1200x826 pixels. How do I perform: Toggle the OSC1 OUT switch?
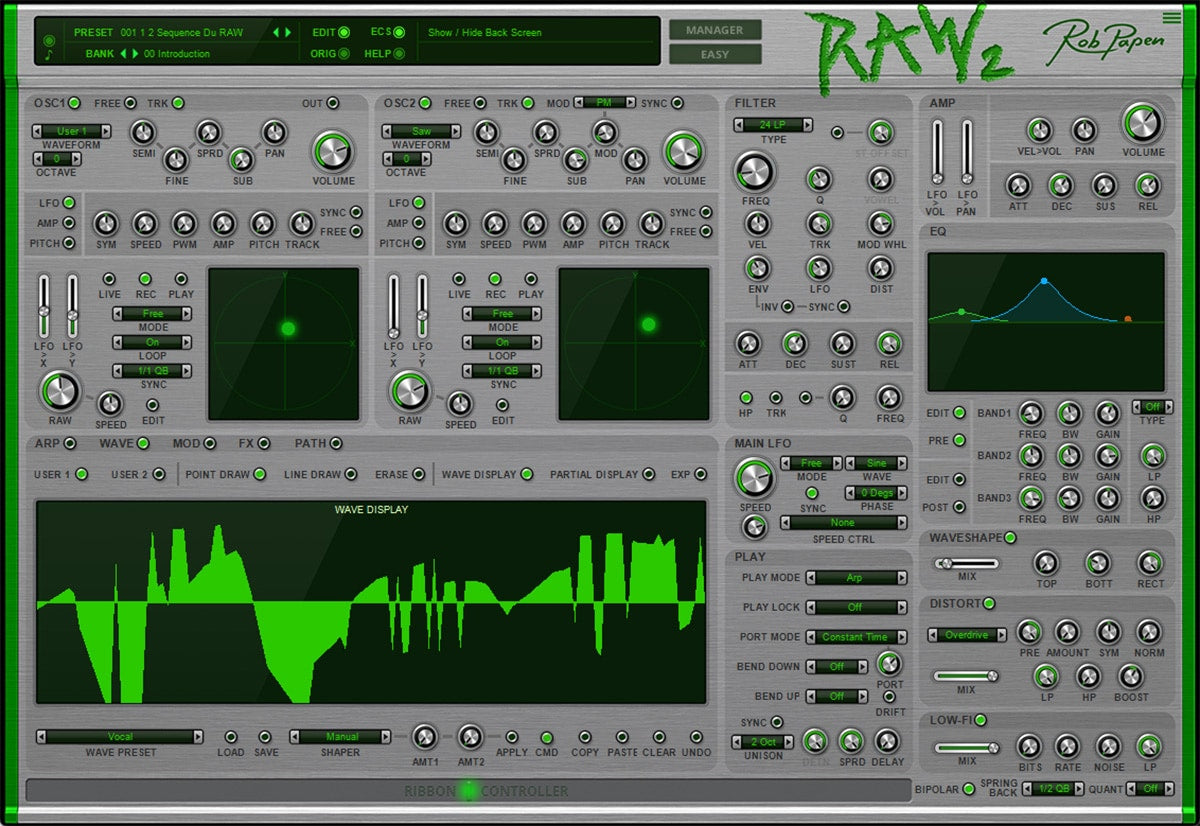pyautogui.click(x=332, y=103)
